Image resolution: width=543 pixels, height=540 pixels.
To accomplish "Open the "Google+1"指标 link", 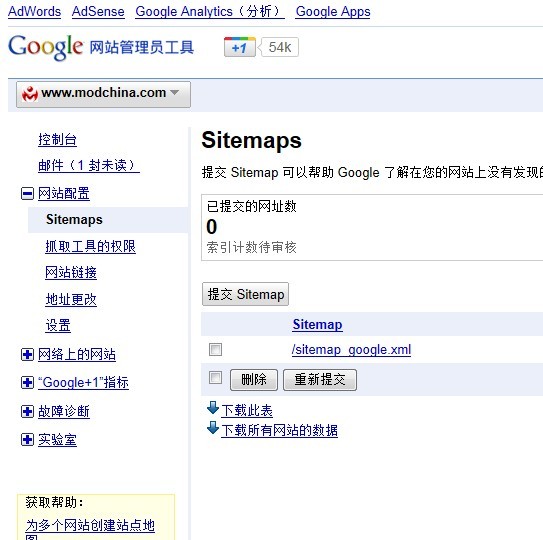I will [83, 383].
